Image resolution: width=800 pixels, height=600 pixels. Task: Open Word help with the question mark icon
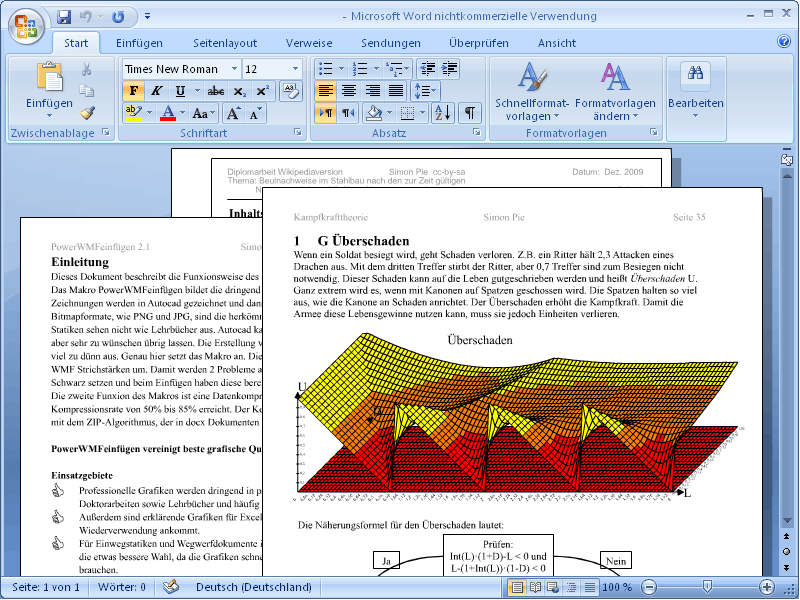(x=784, y=42)
